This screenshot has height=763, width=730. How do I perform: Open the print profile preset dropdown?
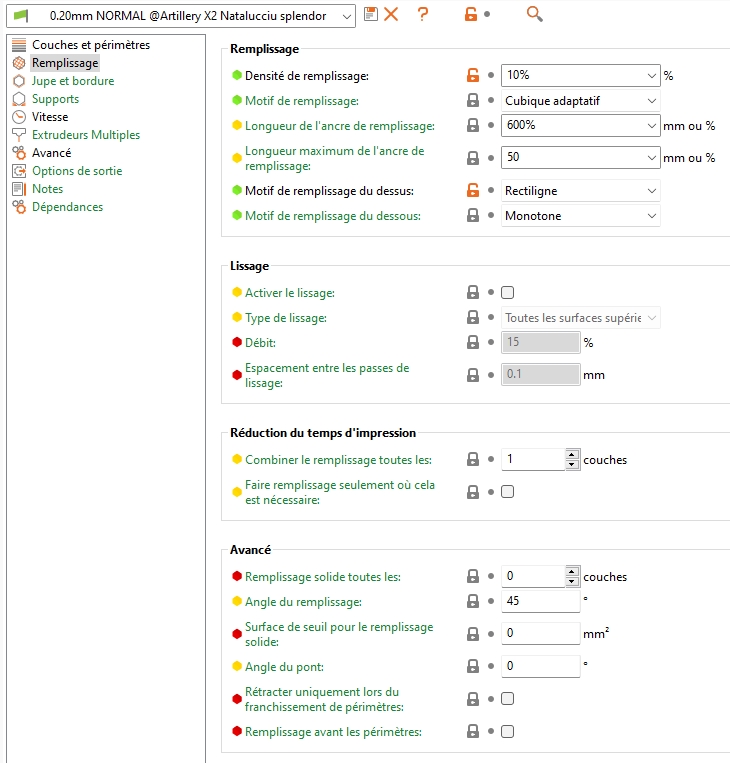tap(346, 16)
